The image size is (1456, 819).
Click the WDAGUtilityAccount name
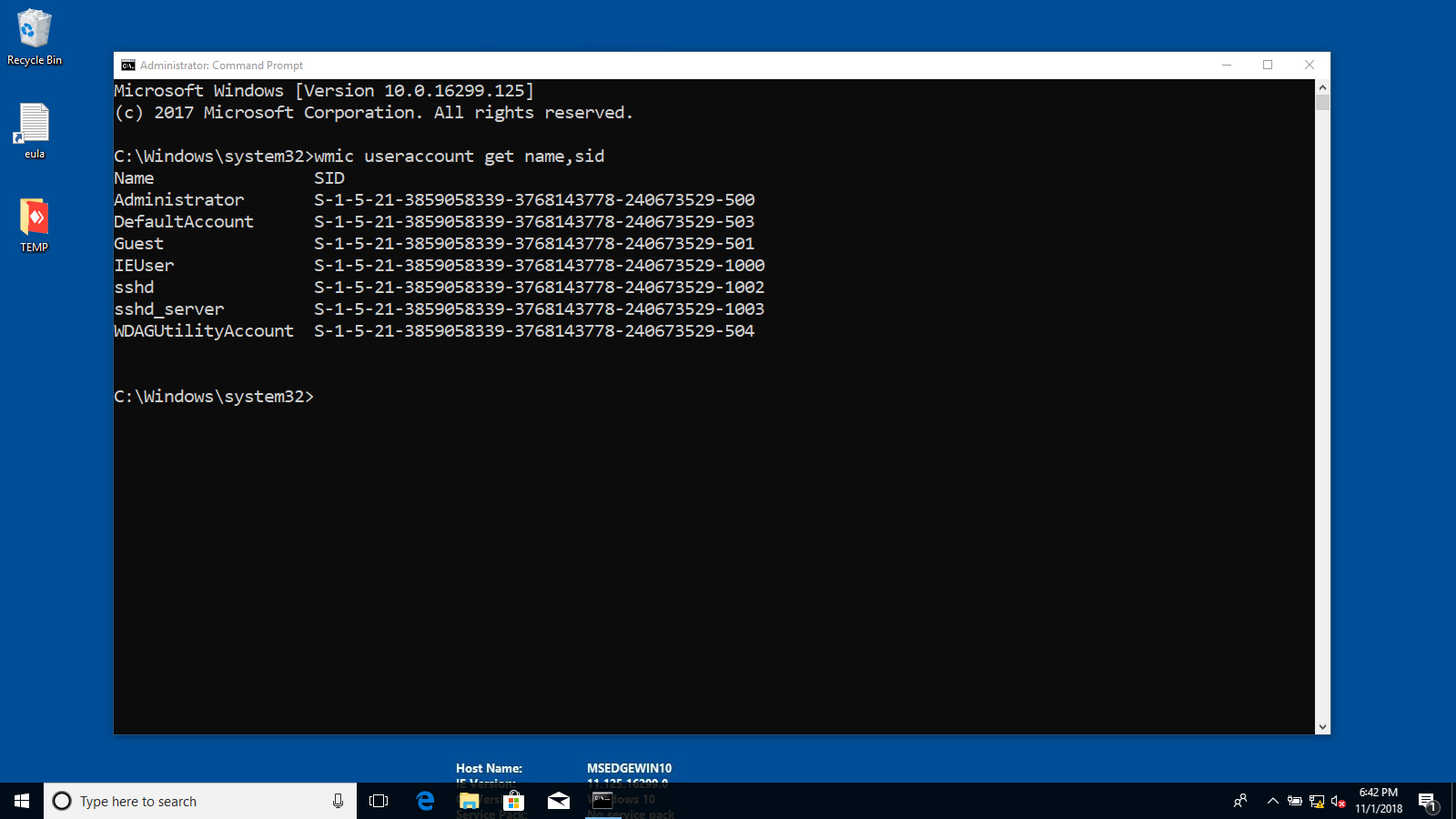(x=204, y=331)
